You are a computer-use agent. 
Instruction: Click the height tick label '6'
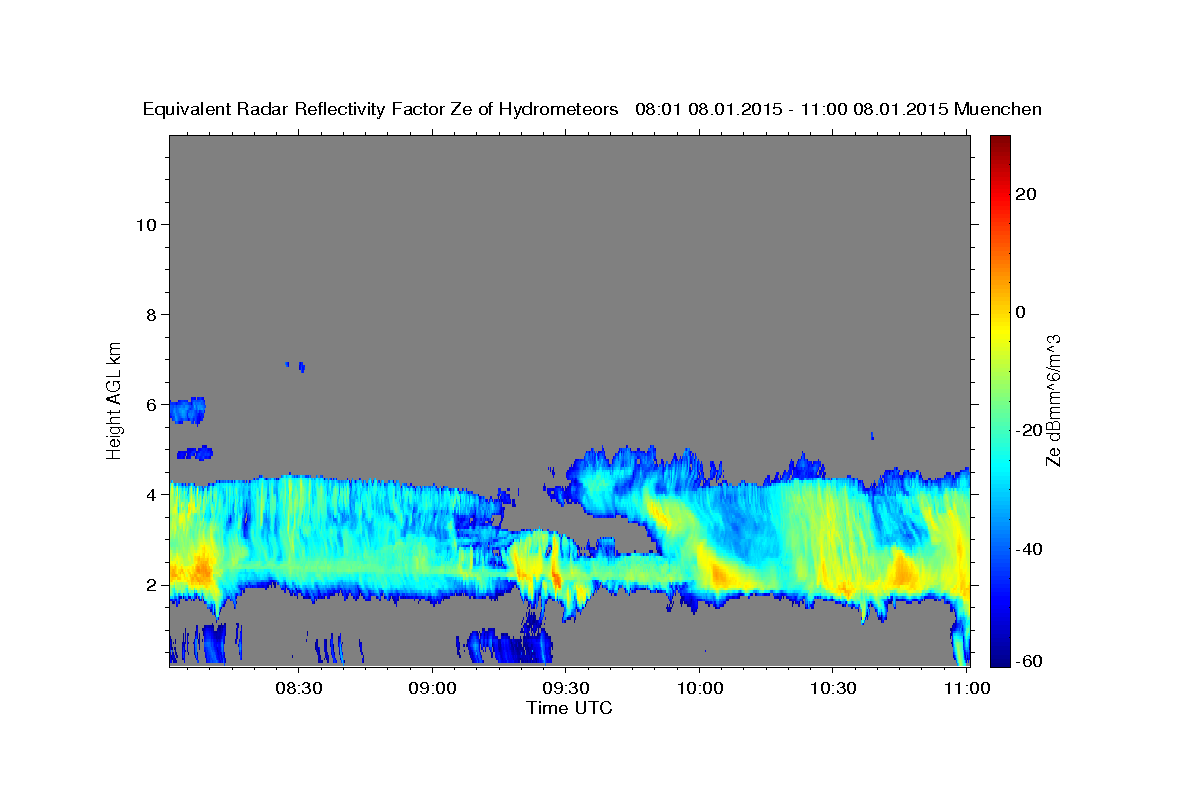(x=151, y=404)
